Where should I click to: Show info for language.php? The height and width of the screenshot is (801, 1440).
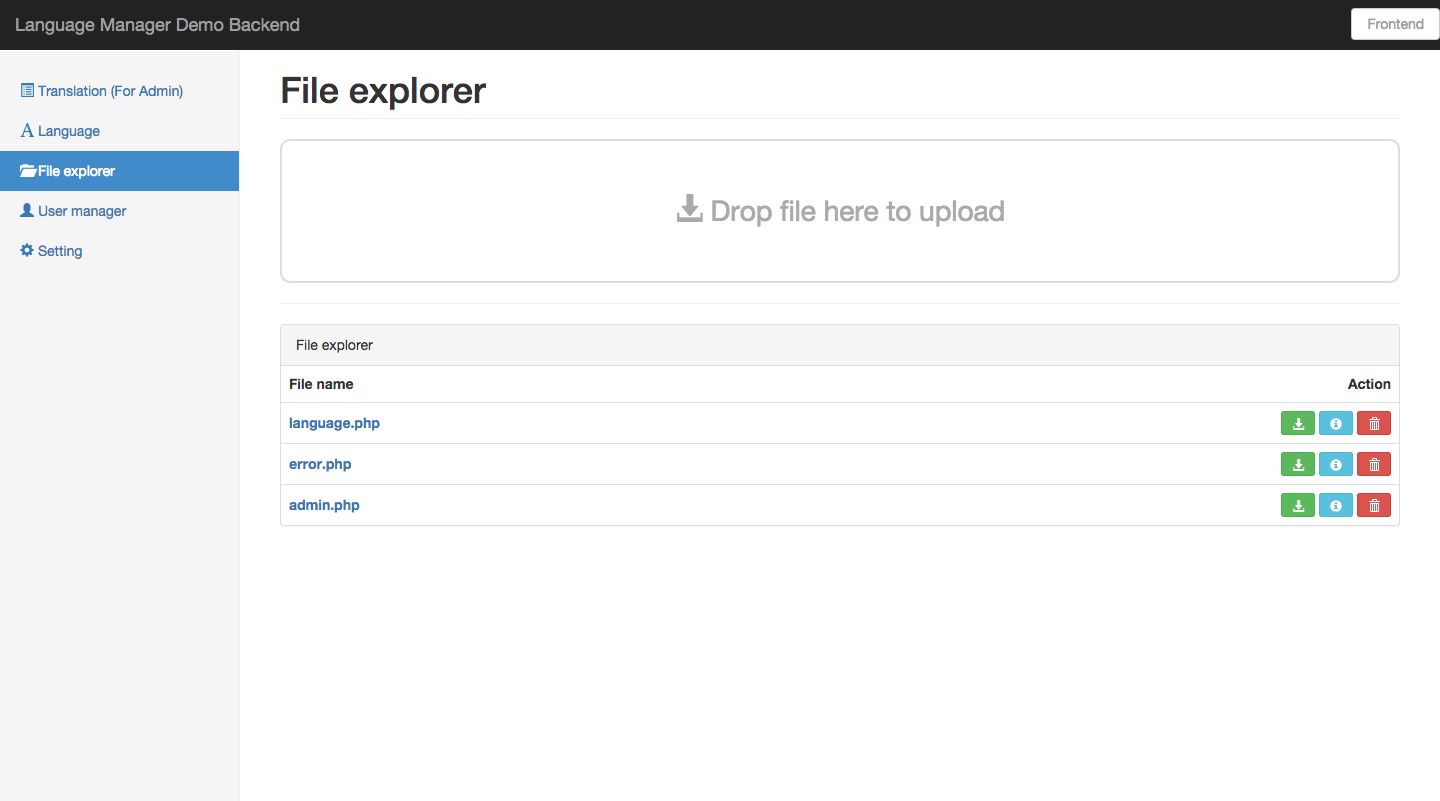click(x=1335, y=424)
